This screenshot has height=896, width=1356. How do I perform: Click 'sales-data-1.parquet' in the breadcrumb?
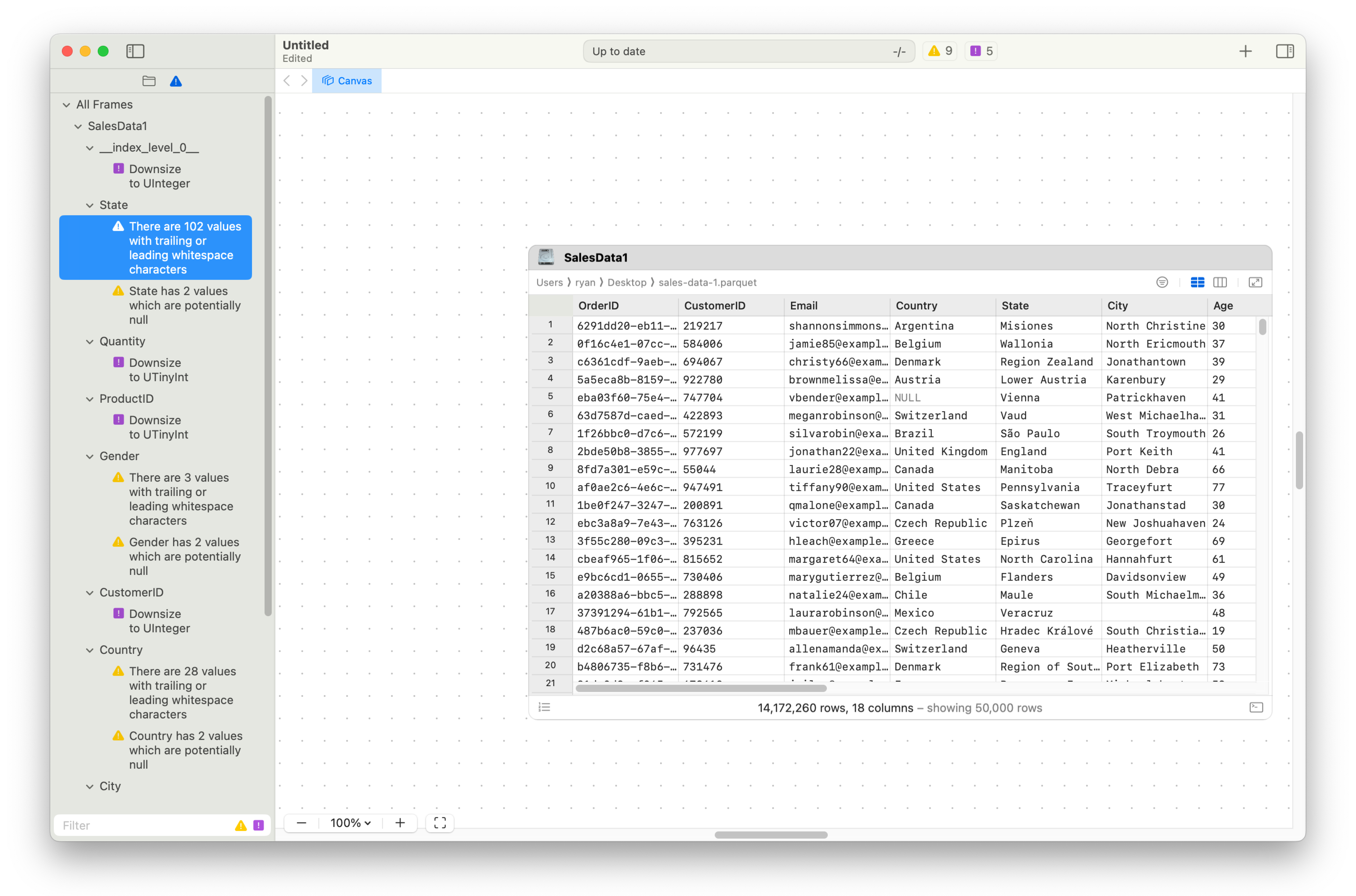[x=707, y=282]
